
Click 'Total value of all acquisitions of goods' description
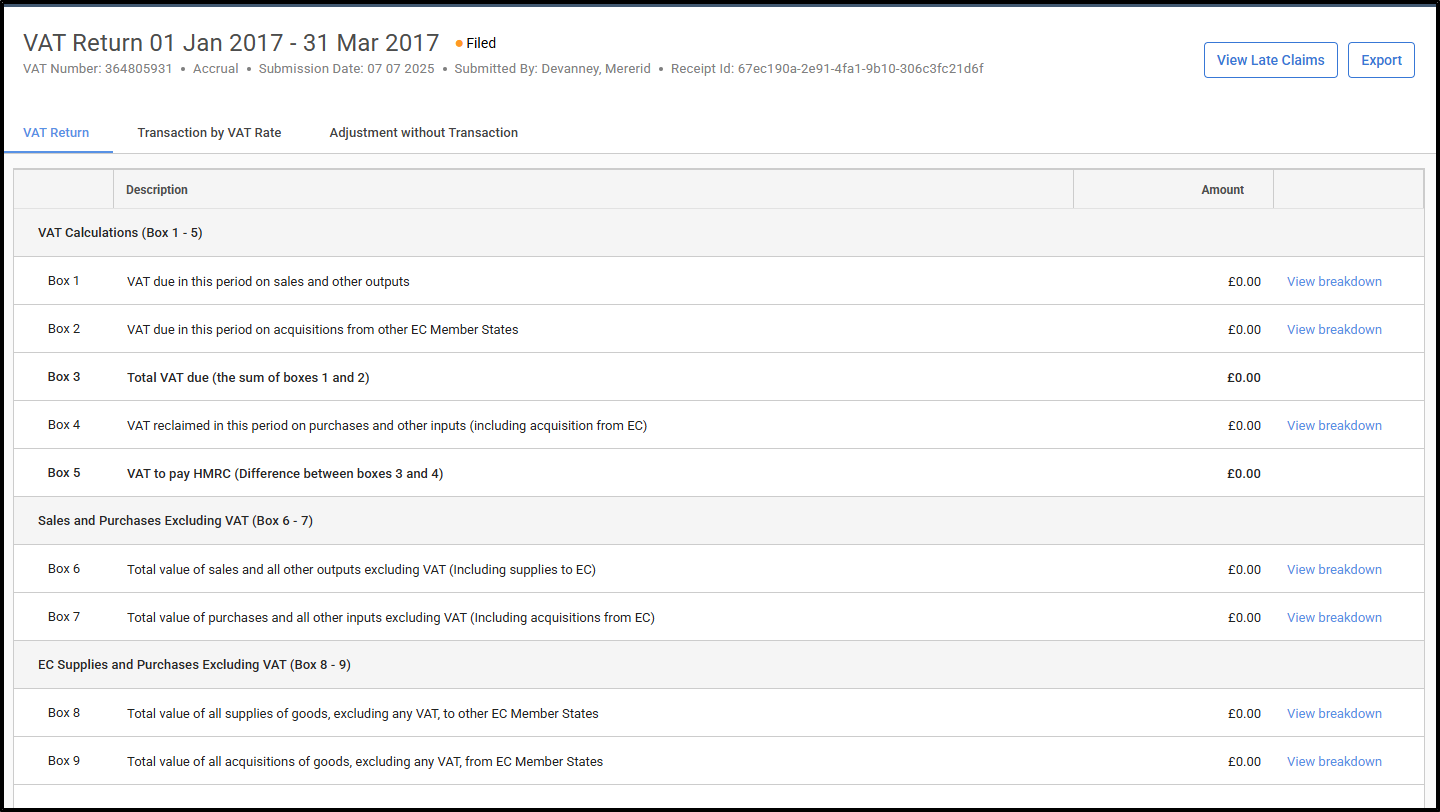pos(365,761)
